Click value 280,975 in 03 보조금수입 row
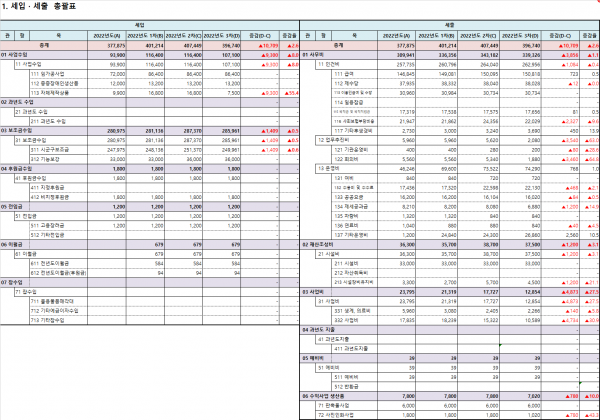Screen dimensions: 600x420 (116, 131)
